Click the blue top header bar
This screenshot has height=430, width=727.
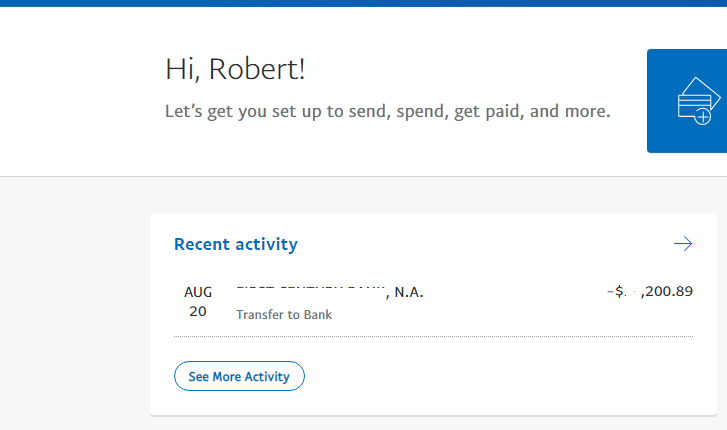[x=363, y=3]
